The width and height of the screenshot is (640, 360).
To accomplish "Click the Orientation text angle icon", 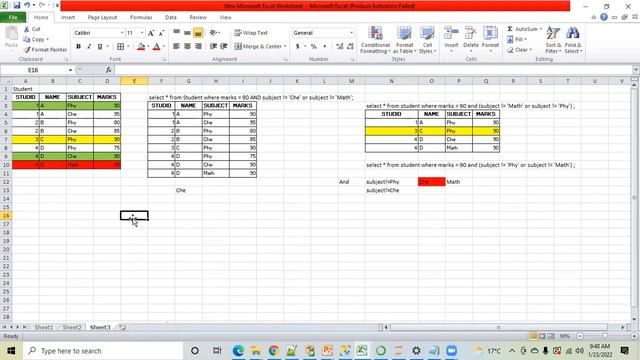I will tap(213, 33).
